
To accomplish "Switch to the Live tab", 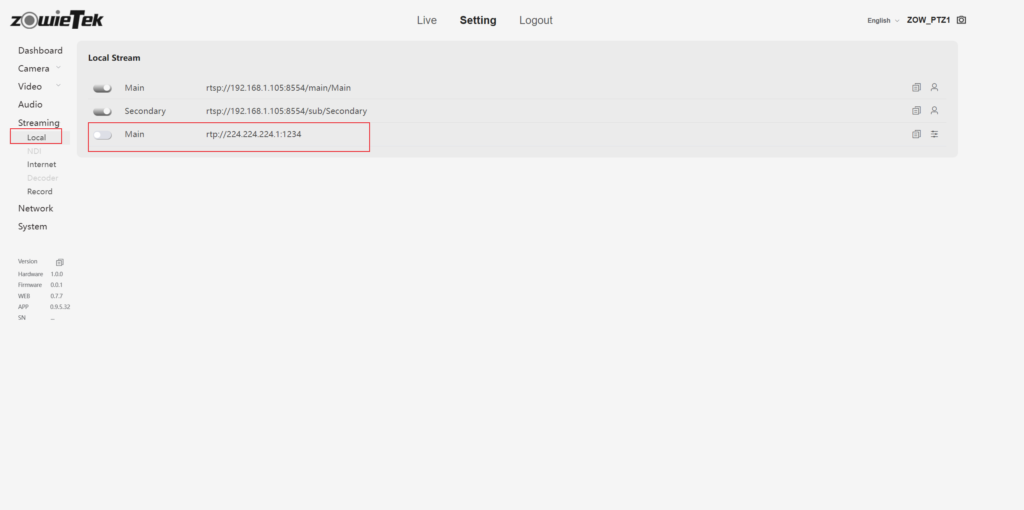I will pos(426,20).
